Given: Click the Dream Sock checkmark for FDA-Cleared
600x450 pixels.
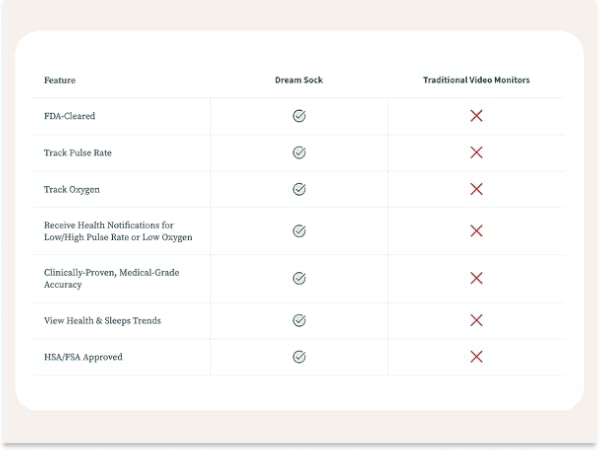Looking at the screenshot, I should click(x=299, y=116).
